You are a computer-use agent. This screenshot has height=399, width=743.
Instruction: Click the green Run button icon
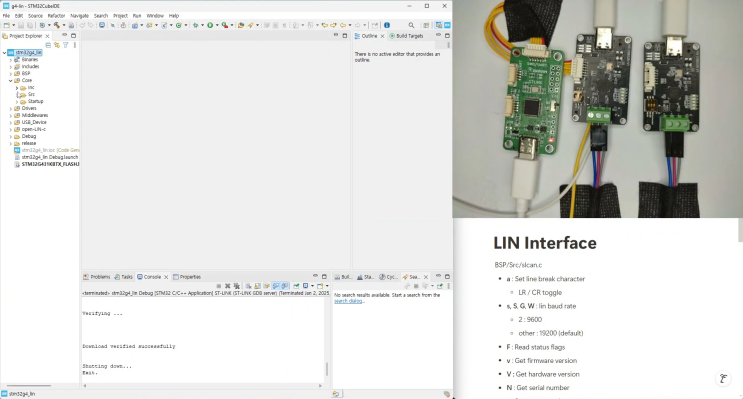click(210, 25)
